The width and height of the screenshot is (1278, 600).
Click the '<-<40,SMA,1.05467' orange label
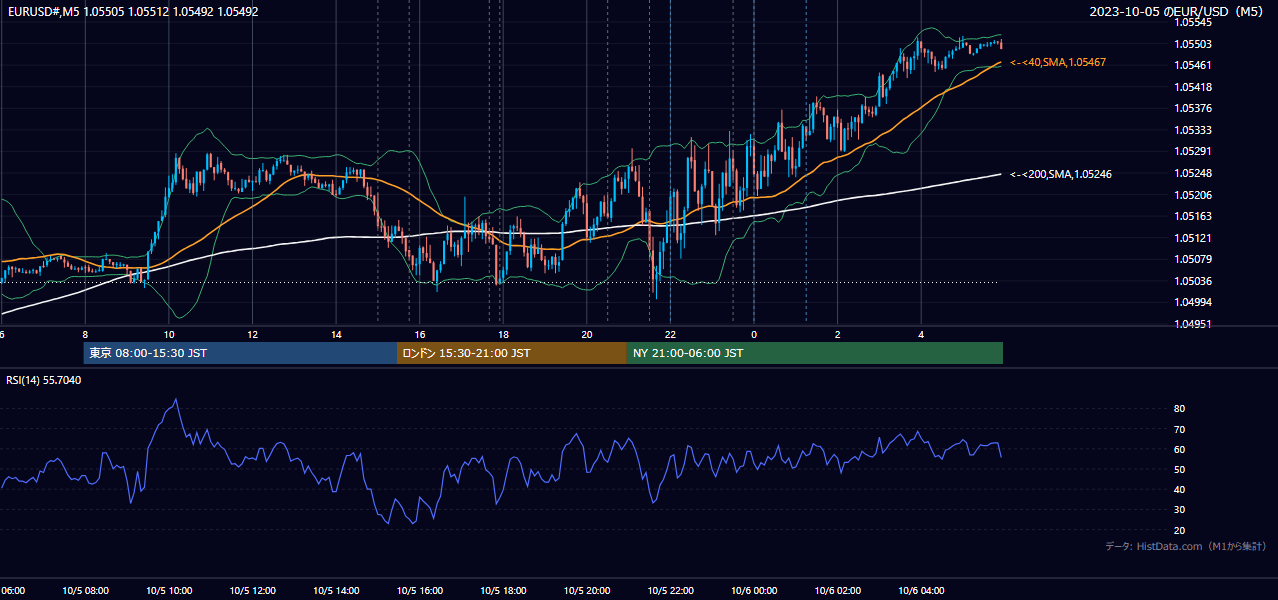(x=1058, y=62)
